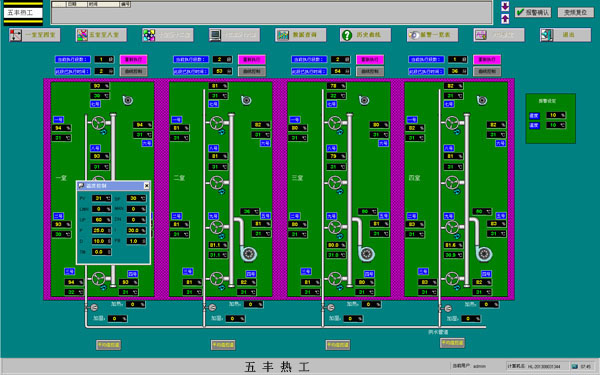Click the purple down arrow beside alarm list
This screenshot has width=600, height=375.
[x=505, y=7]
